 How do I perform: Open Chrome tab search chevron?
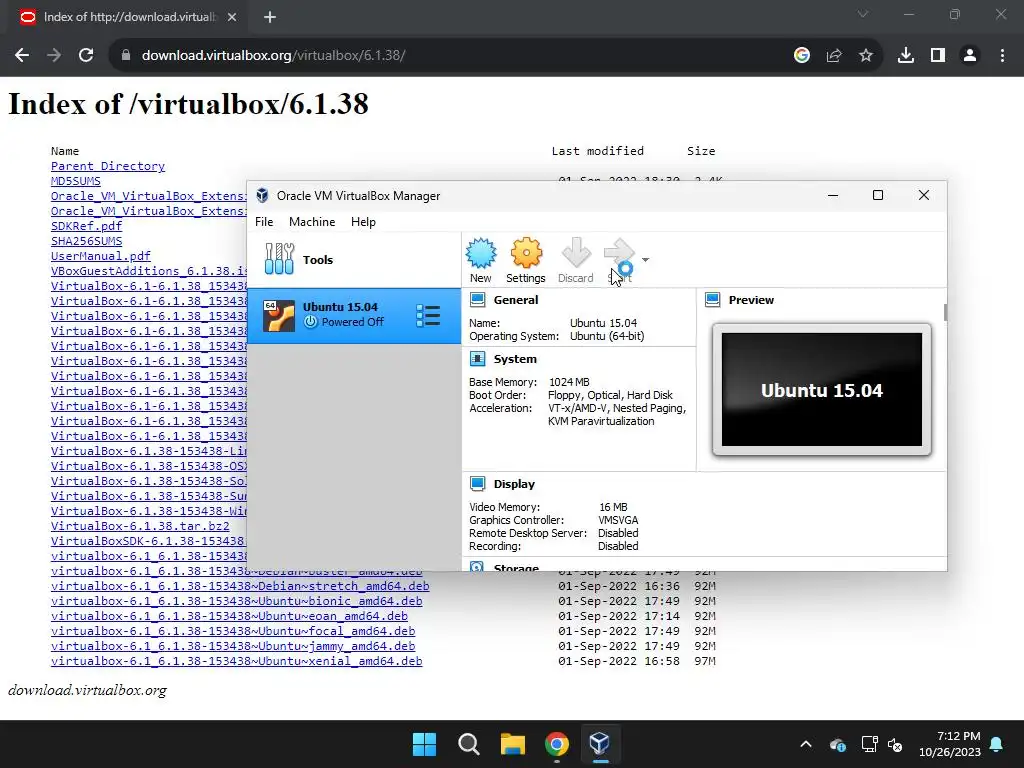pyautogui.click(x=863, y=14)
